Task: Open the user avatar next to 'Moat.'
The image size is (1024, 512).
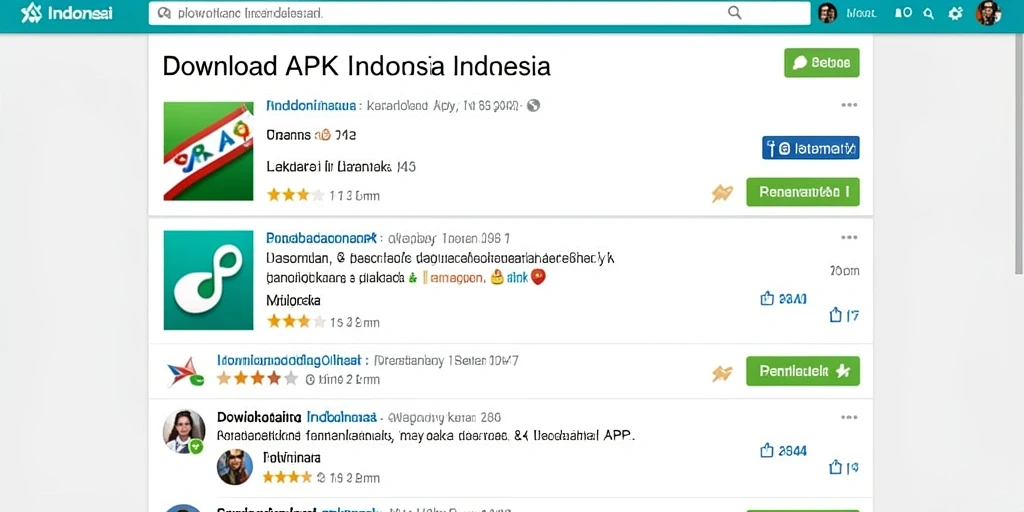Action: tap(827, 13)
